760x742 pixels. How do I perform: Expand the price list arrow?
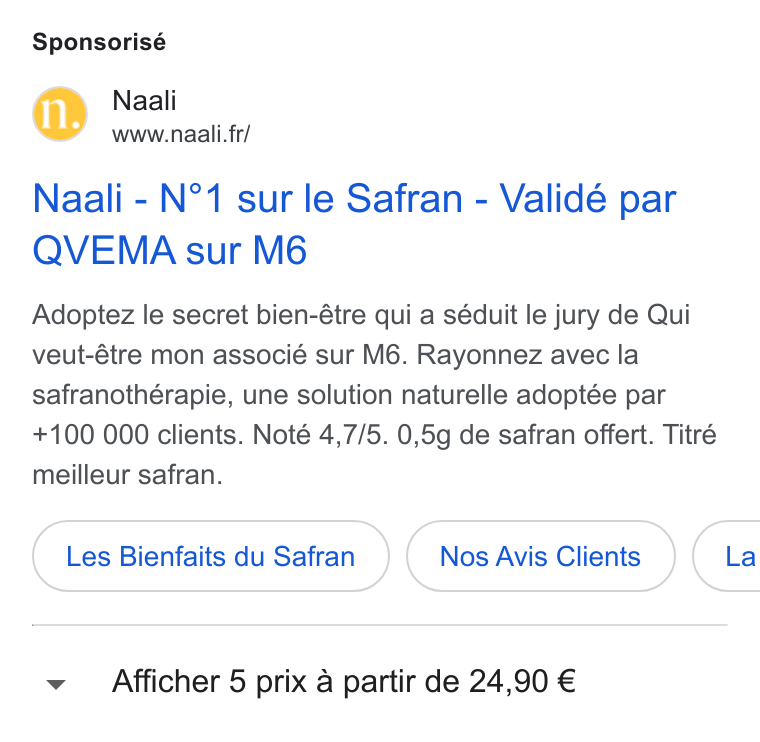coord(56,684)
